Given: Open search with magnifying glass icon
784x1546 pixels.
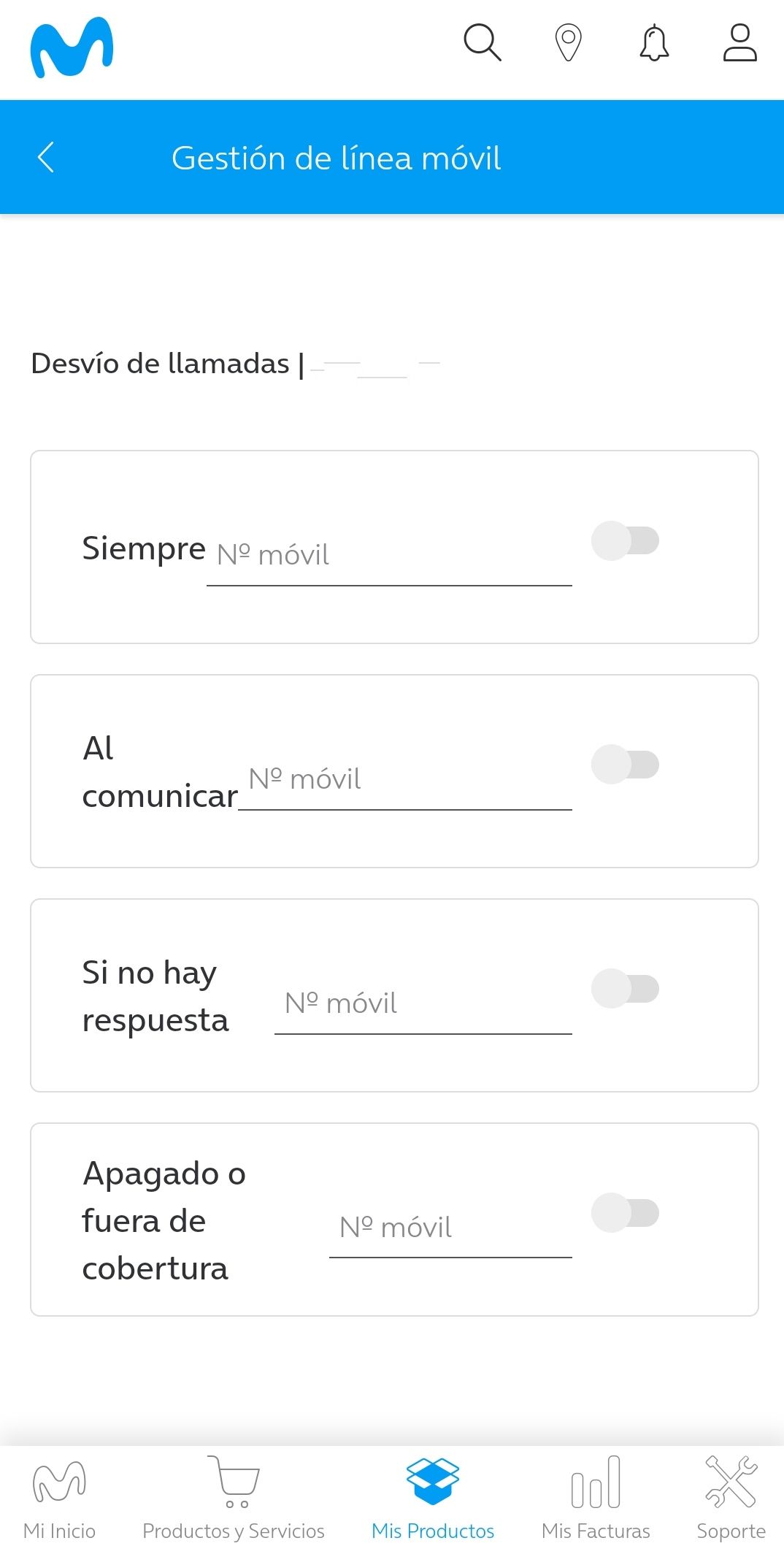Looking at the screenshot, I should coord(483,42).
